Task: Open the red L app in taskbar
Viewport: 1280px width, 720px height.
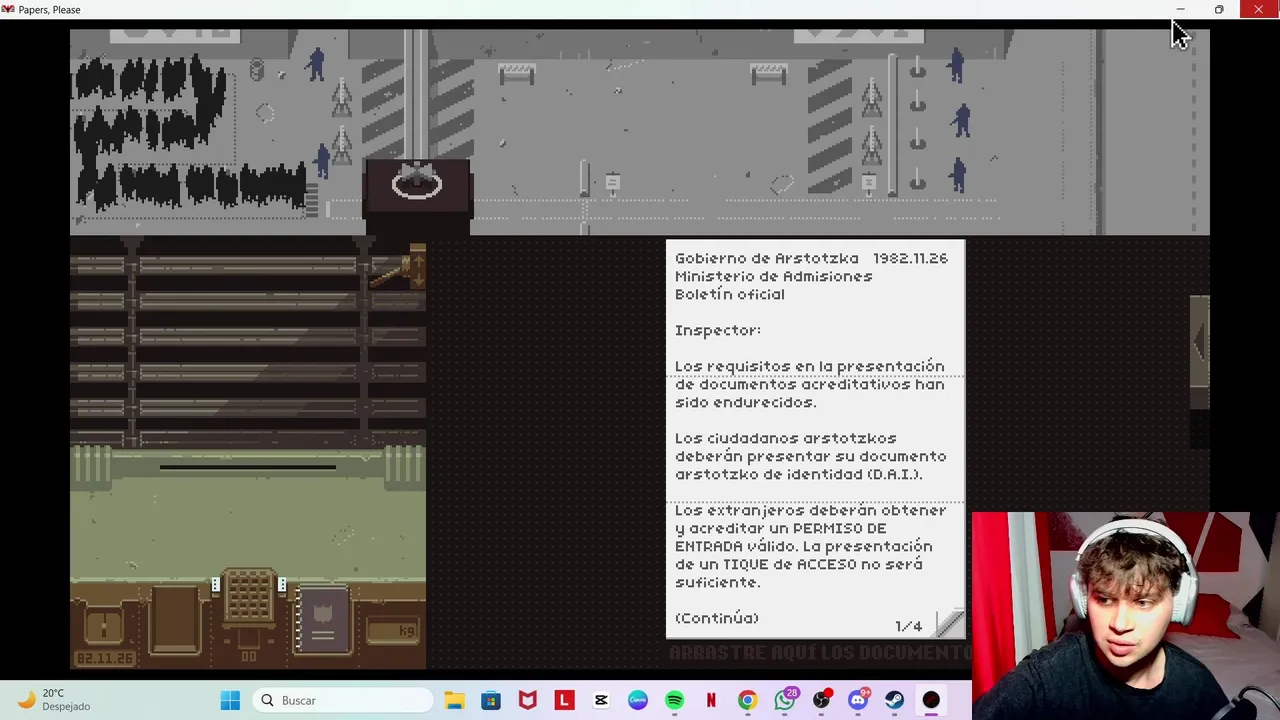Action: click(x=564, y=701)
